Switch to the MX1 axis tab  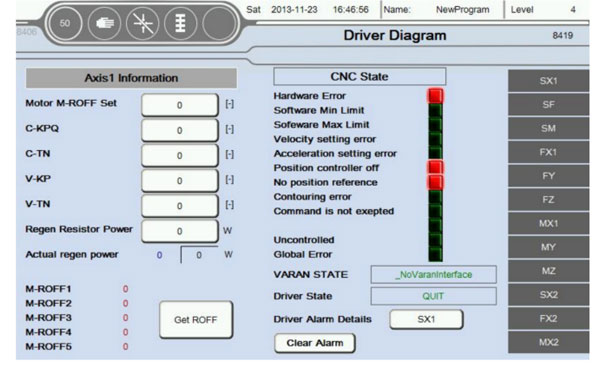tap(548, 223)
